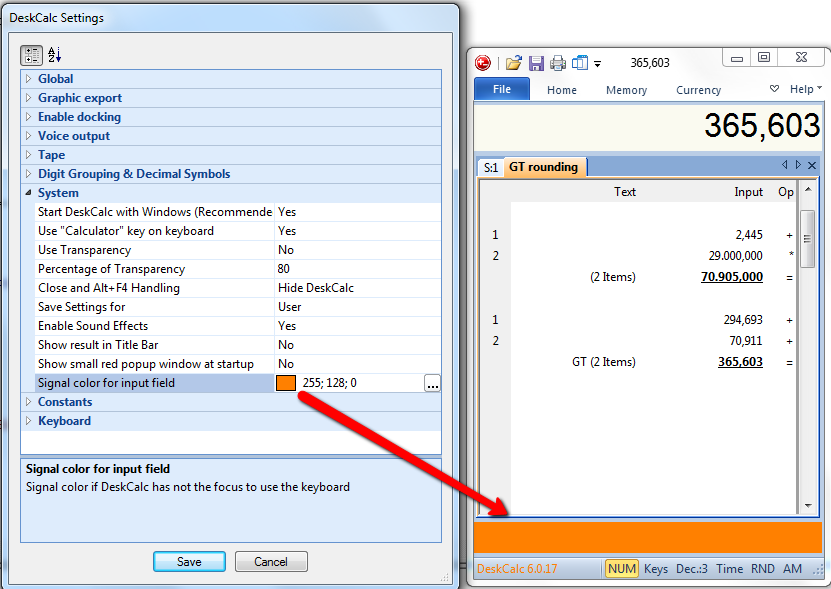Click the Input column header in tape
The image size is (831, 589).
748,192
